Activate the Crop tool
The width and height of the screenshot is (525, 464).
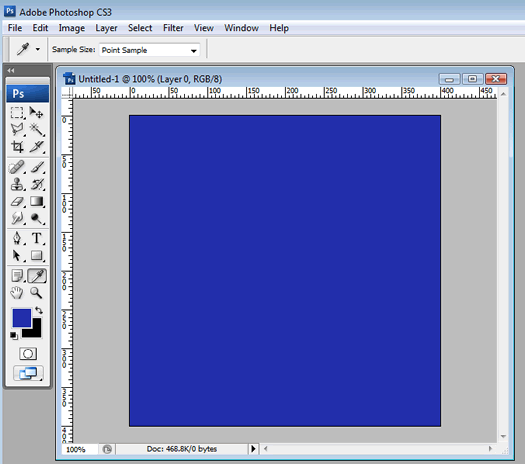[17, 147]
